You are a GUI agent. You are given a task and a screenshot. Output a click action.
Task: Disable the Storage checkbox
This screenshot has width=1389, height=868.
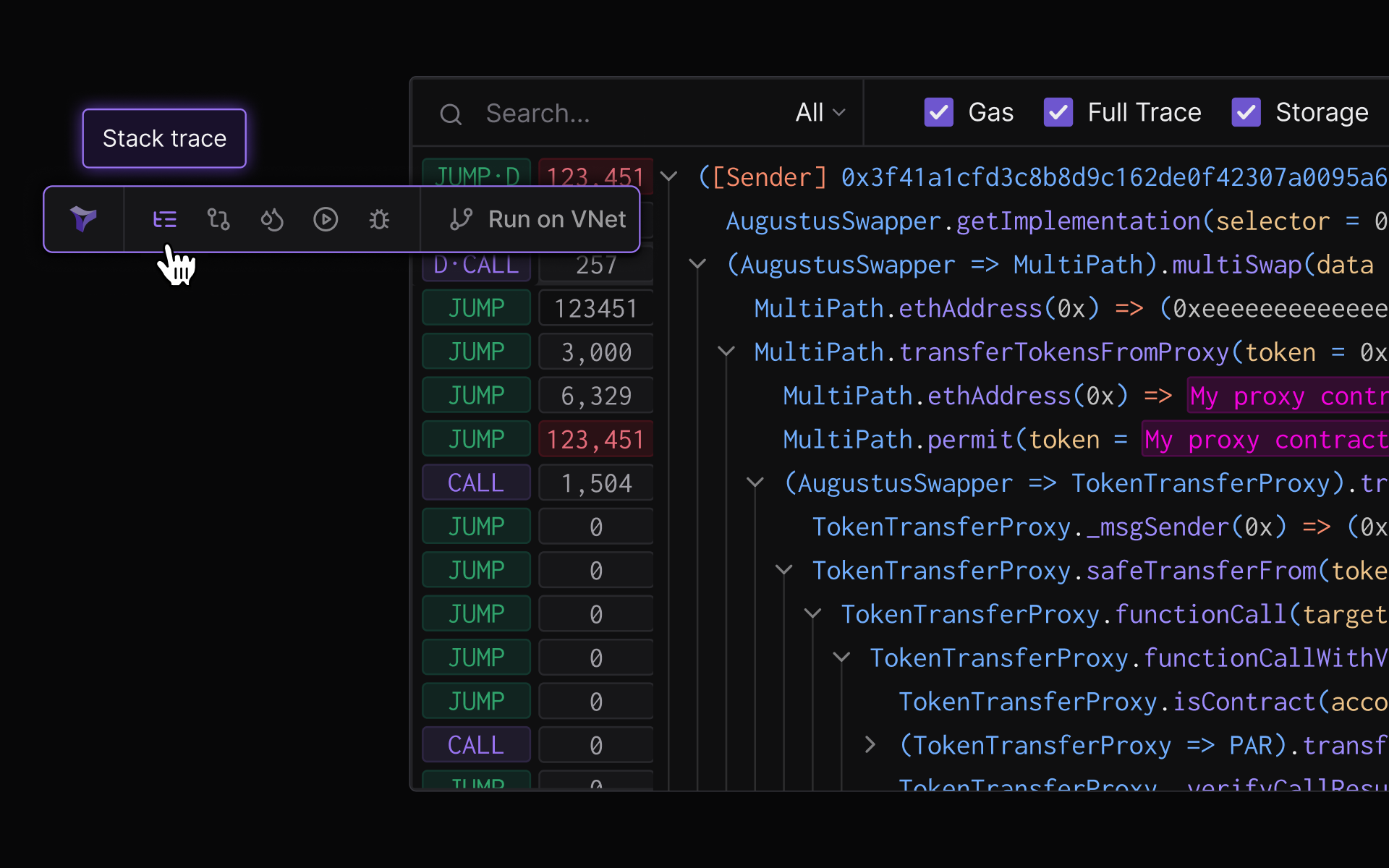1246,112
